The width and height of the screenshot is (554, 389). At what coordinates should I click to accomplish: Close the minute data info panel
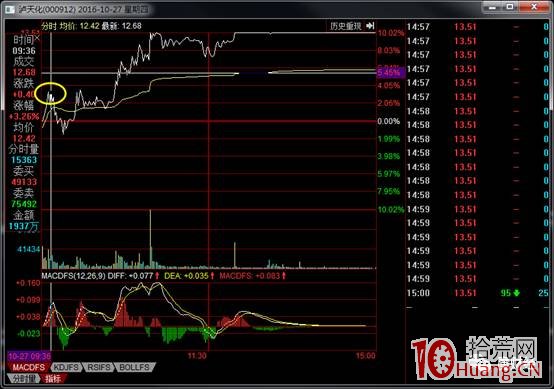coord(37,37)
